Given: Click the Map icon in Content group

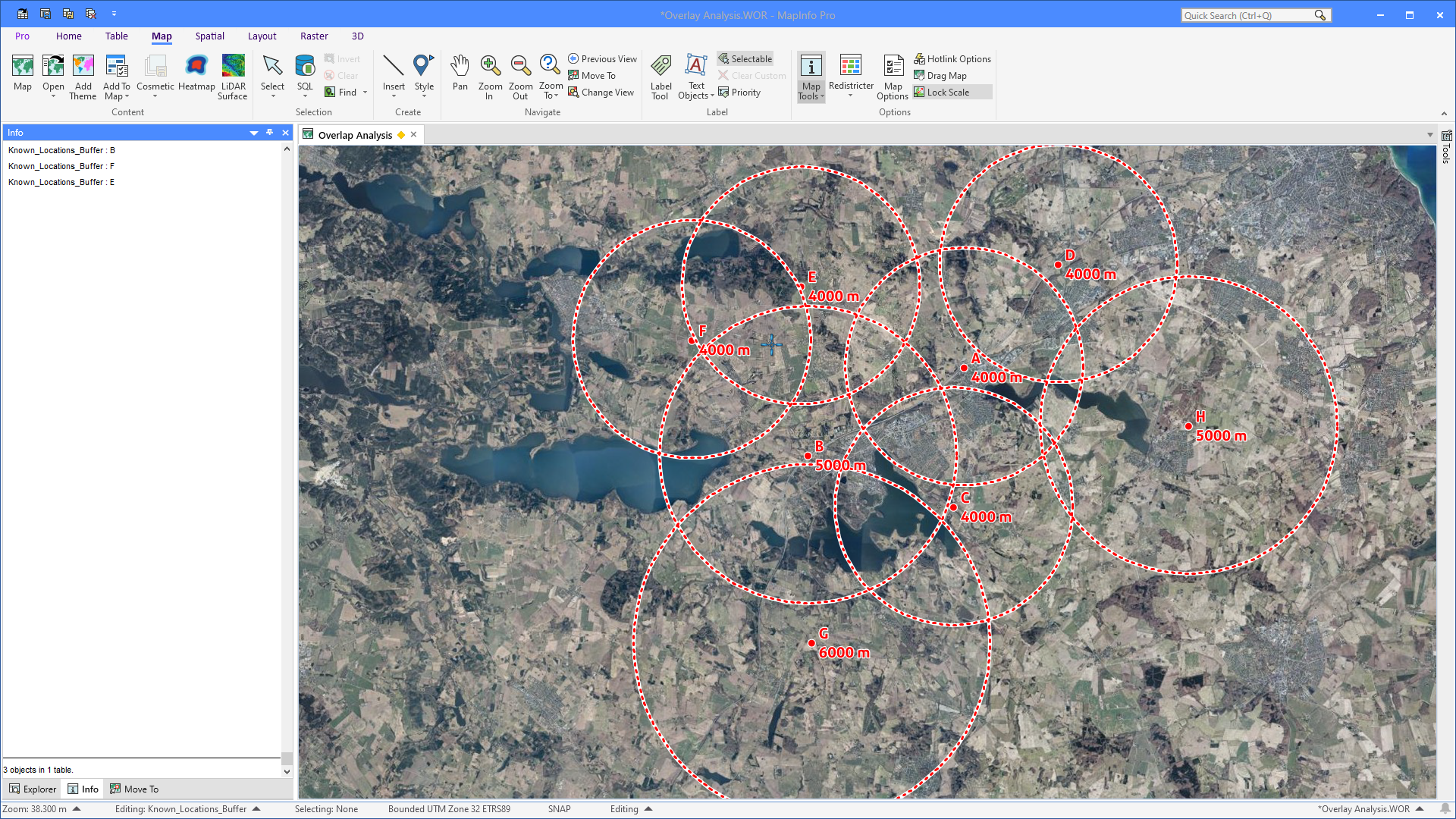Looking at the screenshot, I should point(23,74).
